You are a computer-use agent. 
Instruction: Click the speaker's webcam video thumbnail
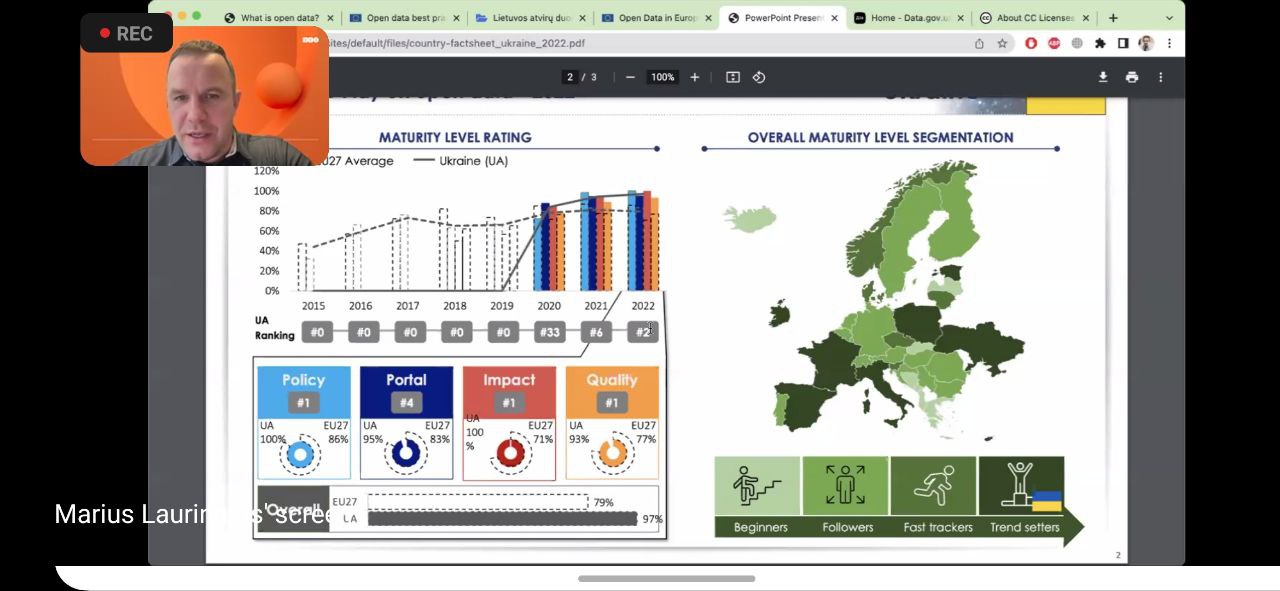click(205, 96)
